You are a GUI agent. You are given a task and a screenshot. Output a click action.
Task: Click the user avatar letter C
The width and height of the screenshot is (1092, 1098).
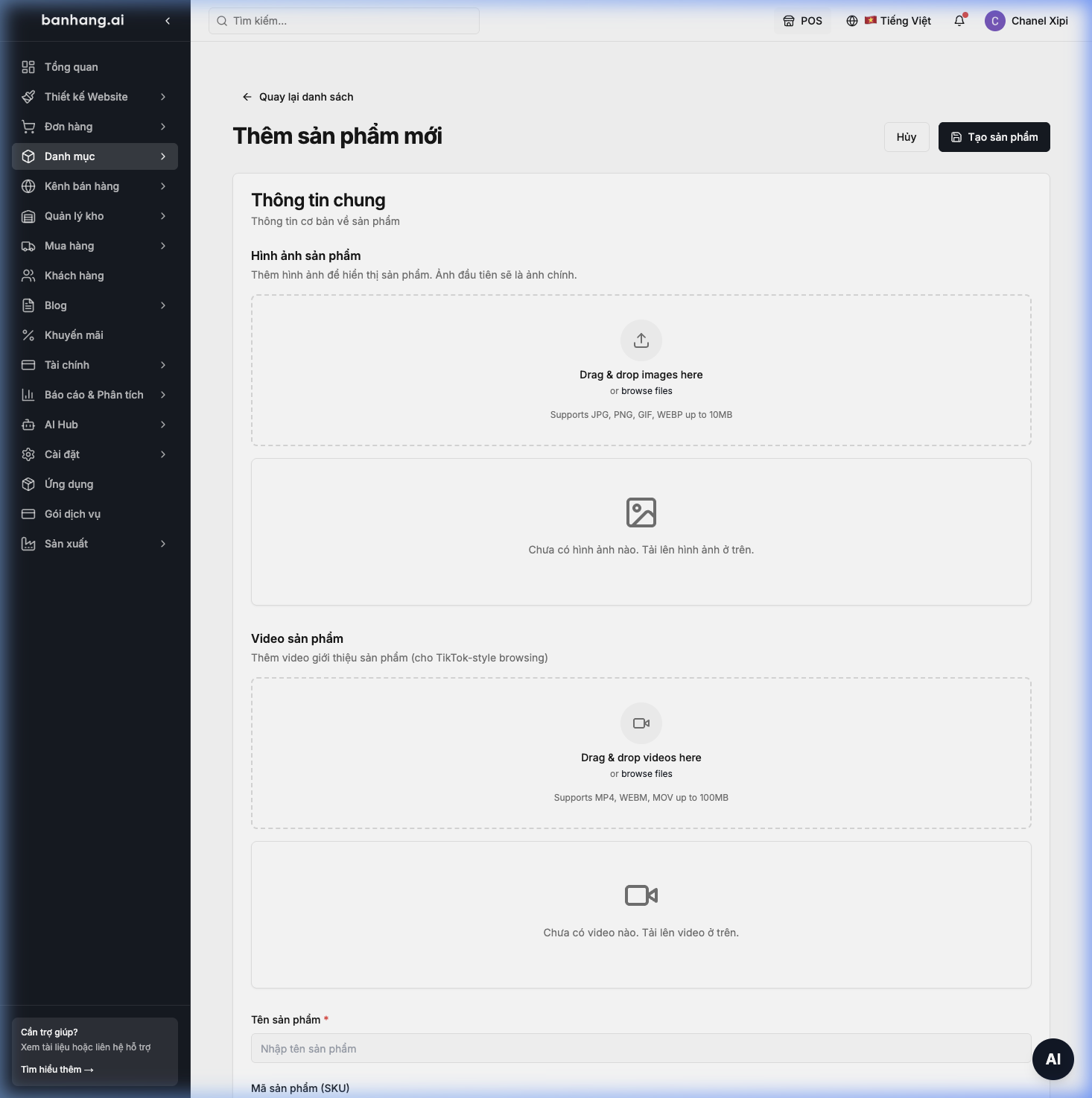tap(995, 21)
